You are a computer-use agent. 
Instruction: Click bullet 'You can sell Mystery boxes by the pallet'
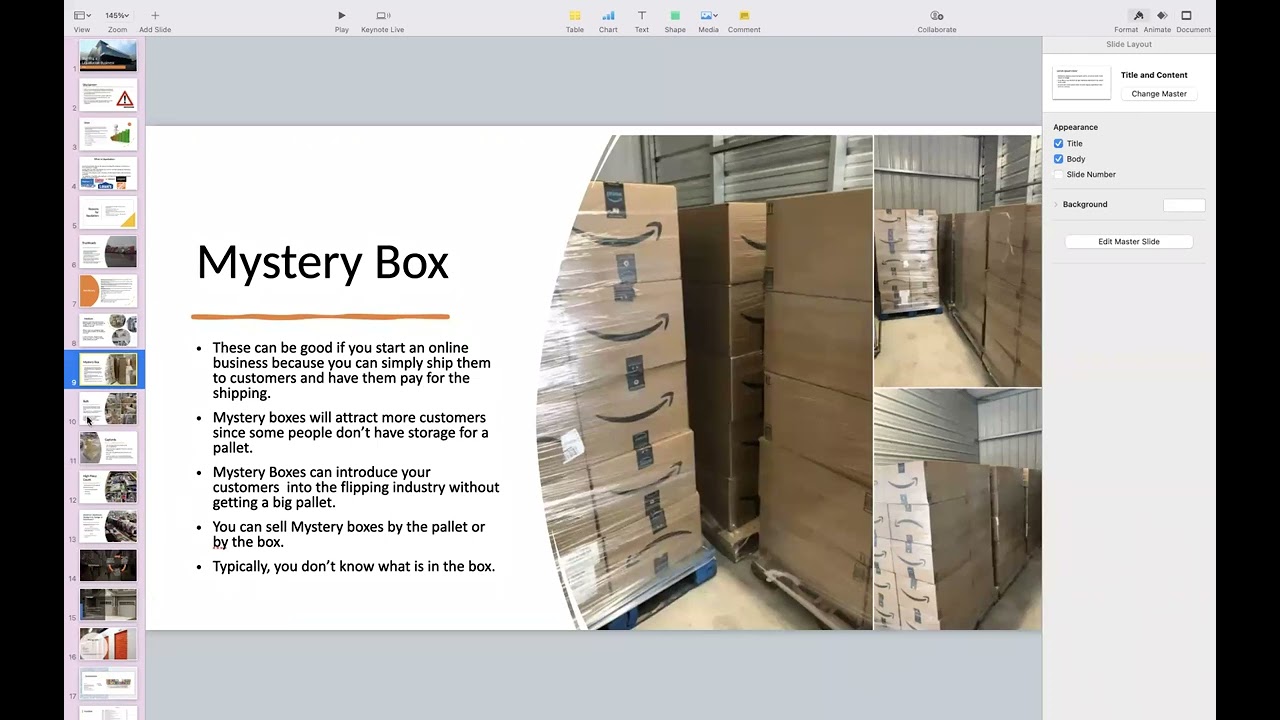pos(349,534)
